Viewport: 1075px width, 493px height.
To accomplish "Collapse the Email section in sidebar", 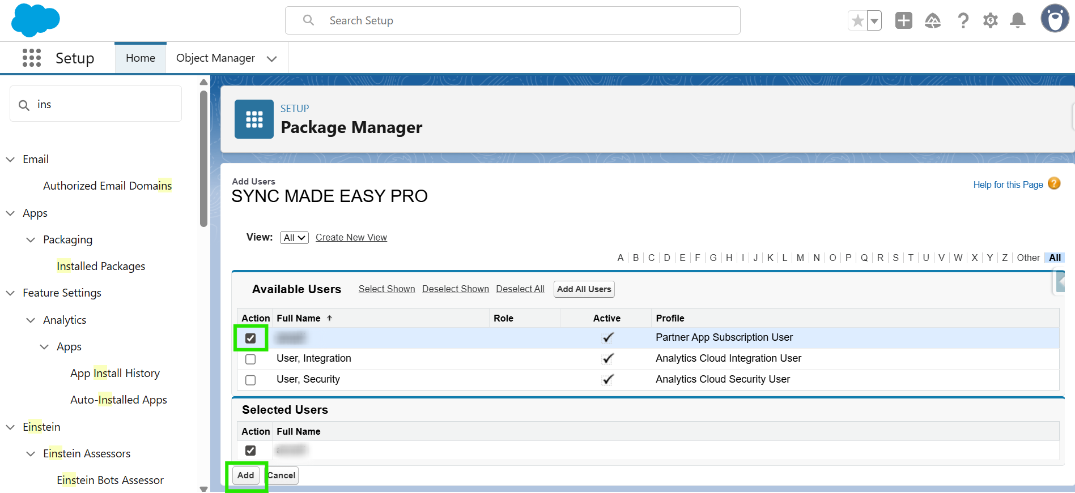I will coord(10,159).
